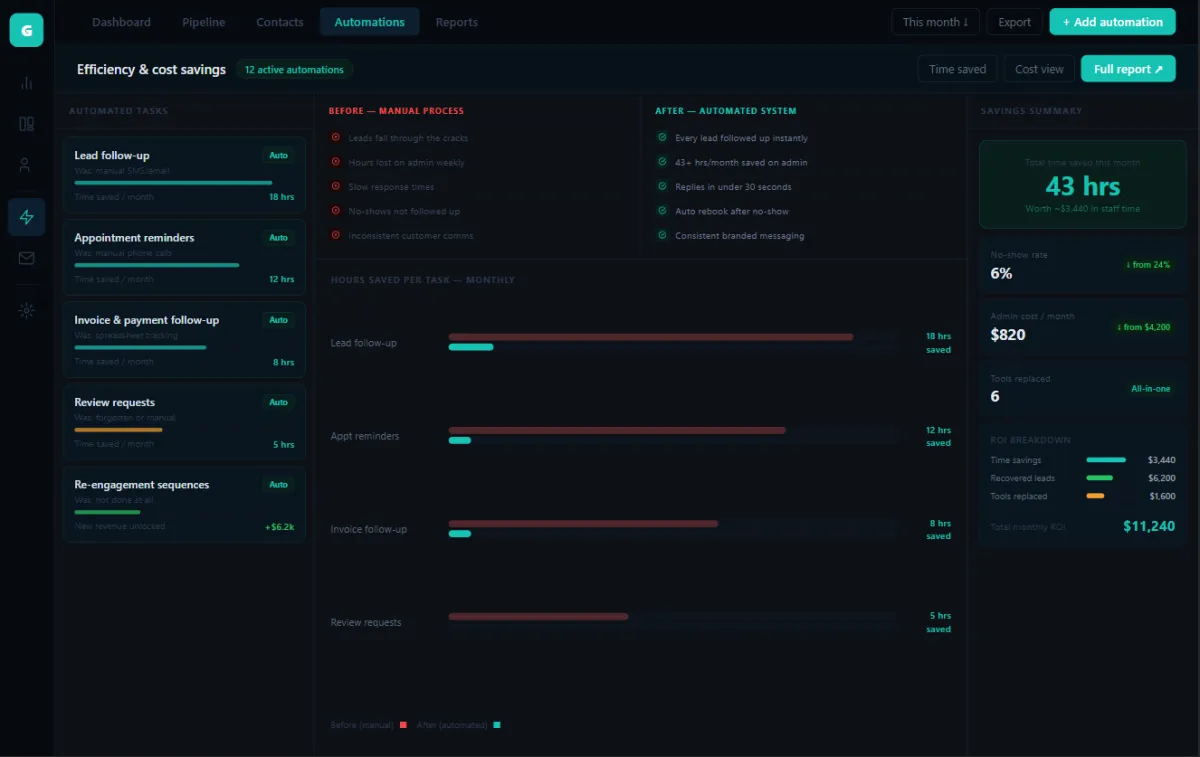The height and width of the screenshot is (757, 1200).
Task: Toggle the Auto badge on Appointment reminders
Action: [279, 238]
